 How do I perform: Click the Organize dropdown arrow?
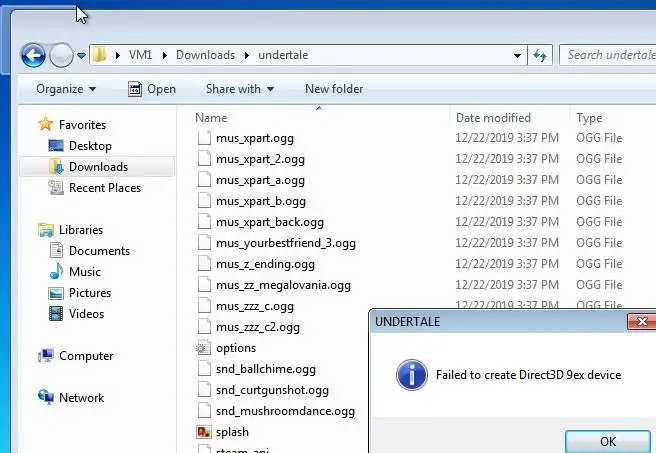click(x=92, y=89)
